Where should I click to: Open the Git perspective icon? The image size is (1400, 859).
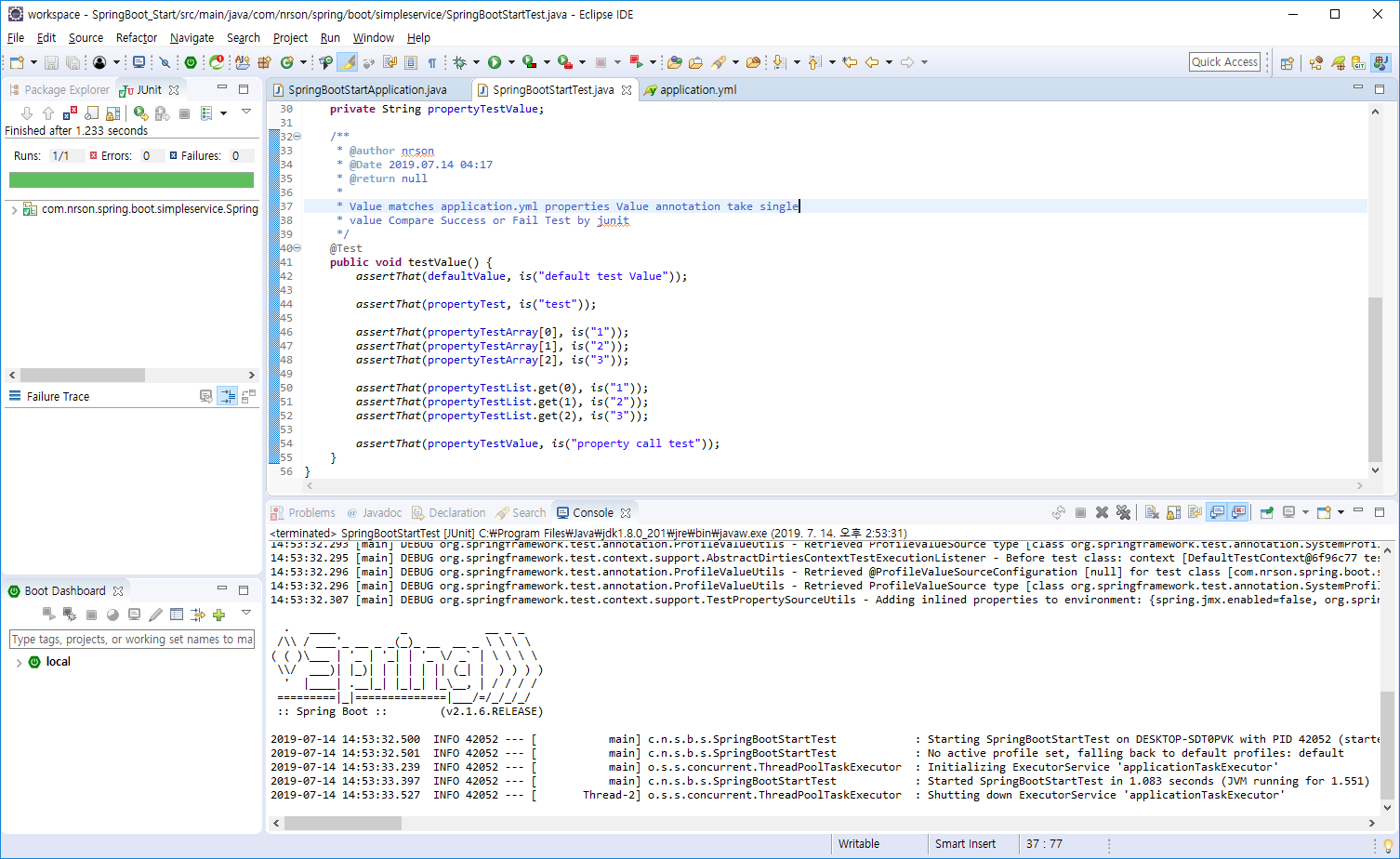(x=1358, y=62)
